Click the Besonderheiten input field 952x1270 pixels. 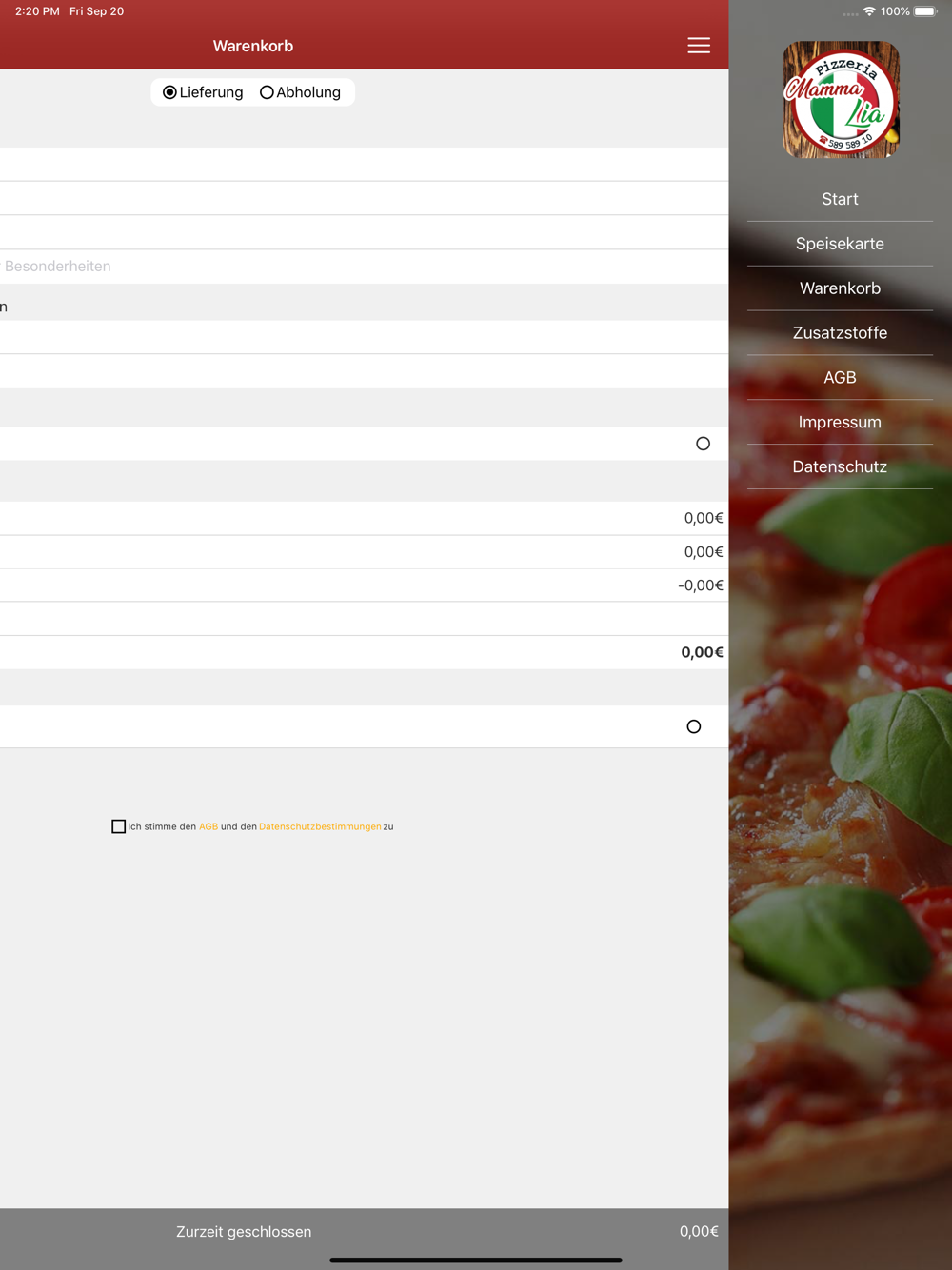(364, 267)
